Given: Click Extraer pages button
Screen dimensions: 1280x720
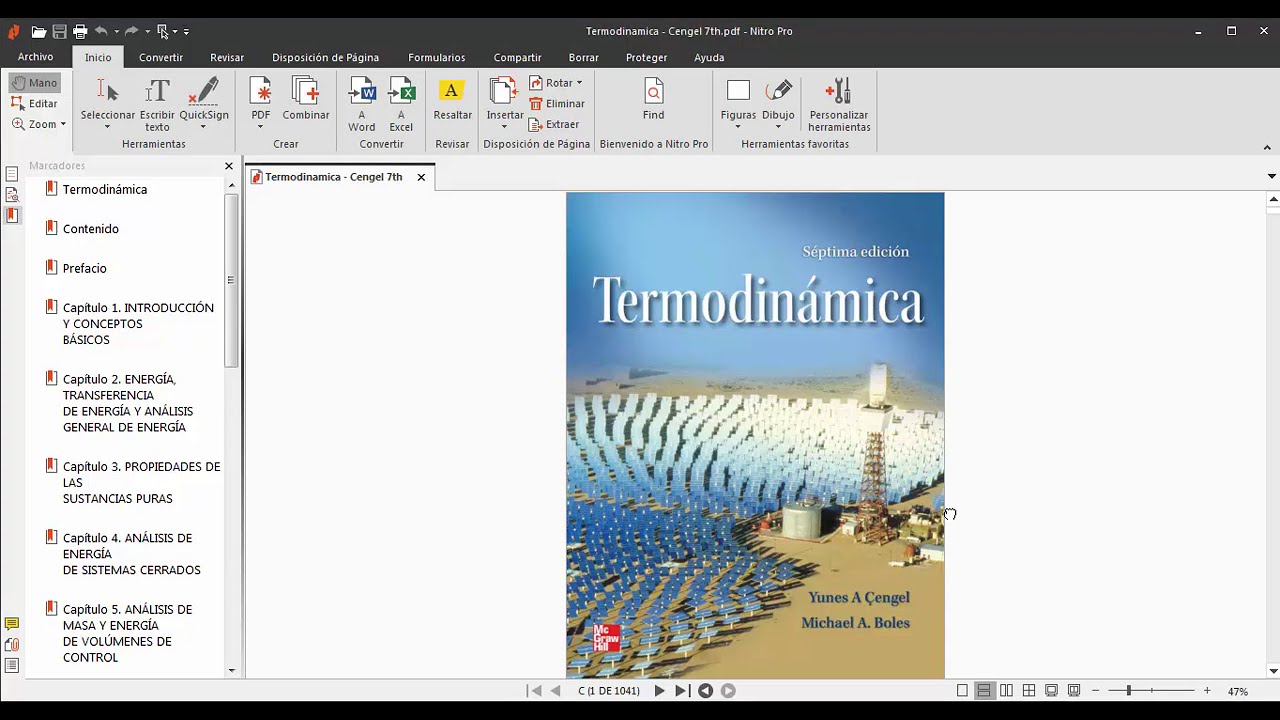Looking at the screenshot, I should (554, 125).
